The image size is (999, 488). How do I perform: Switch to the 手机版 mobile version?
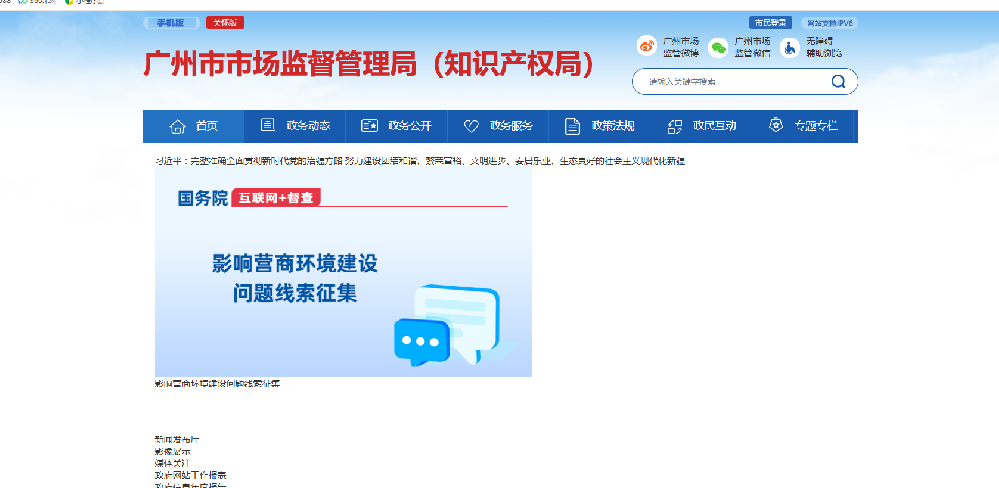coord(170,23)
